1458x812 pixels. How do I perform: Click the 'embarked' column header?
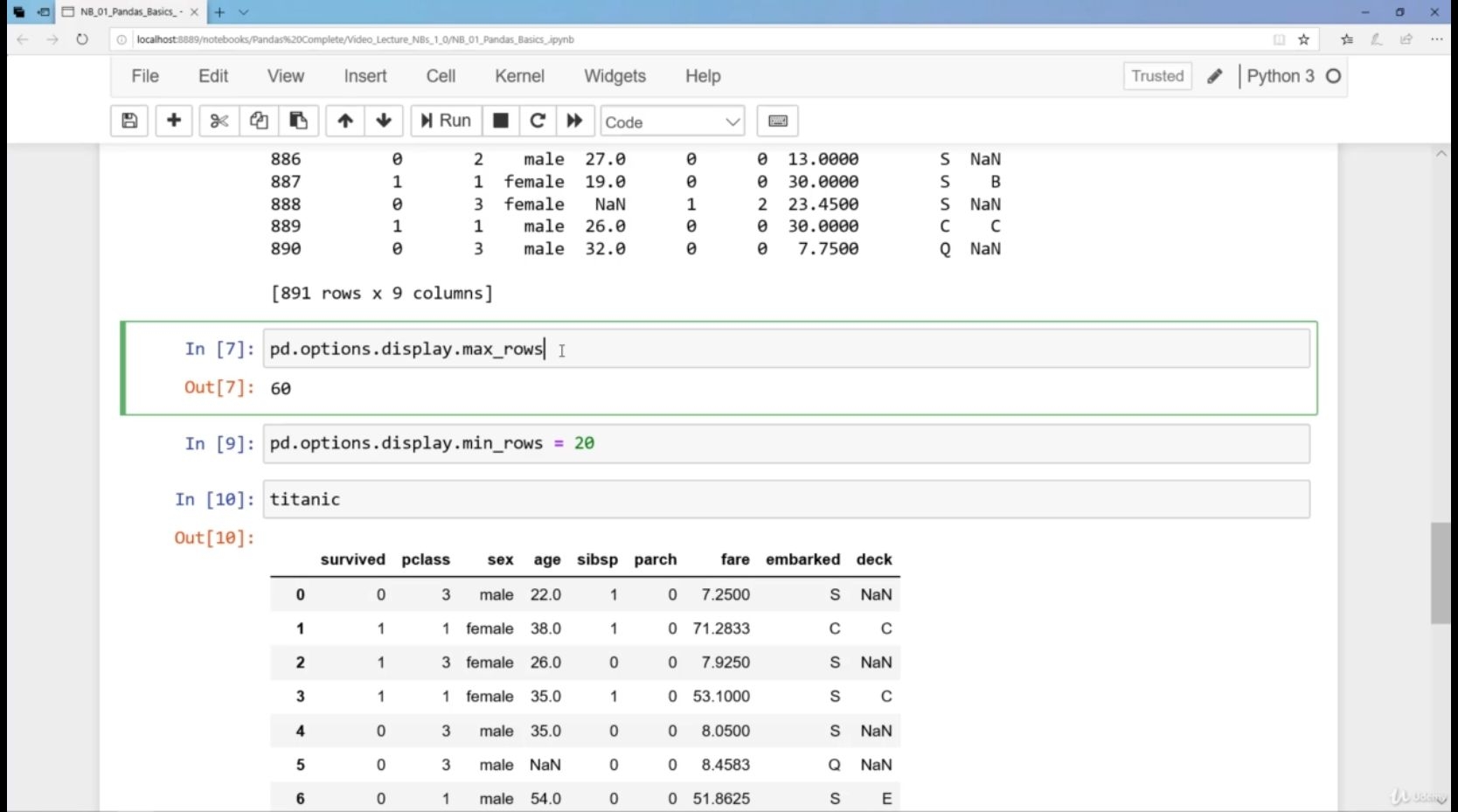(802, 559)
